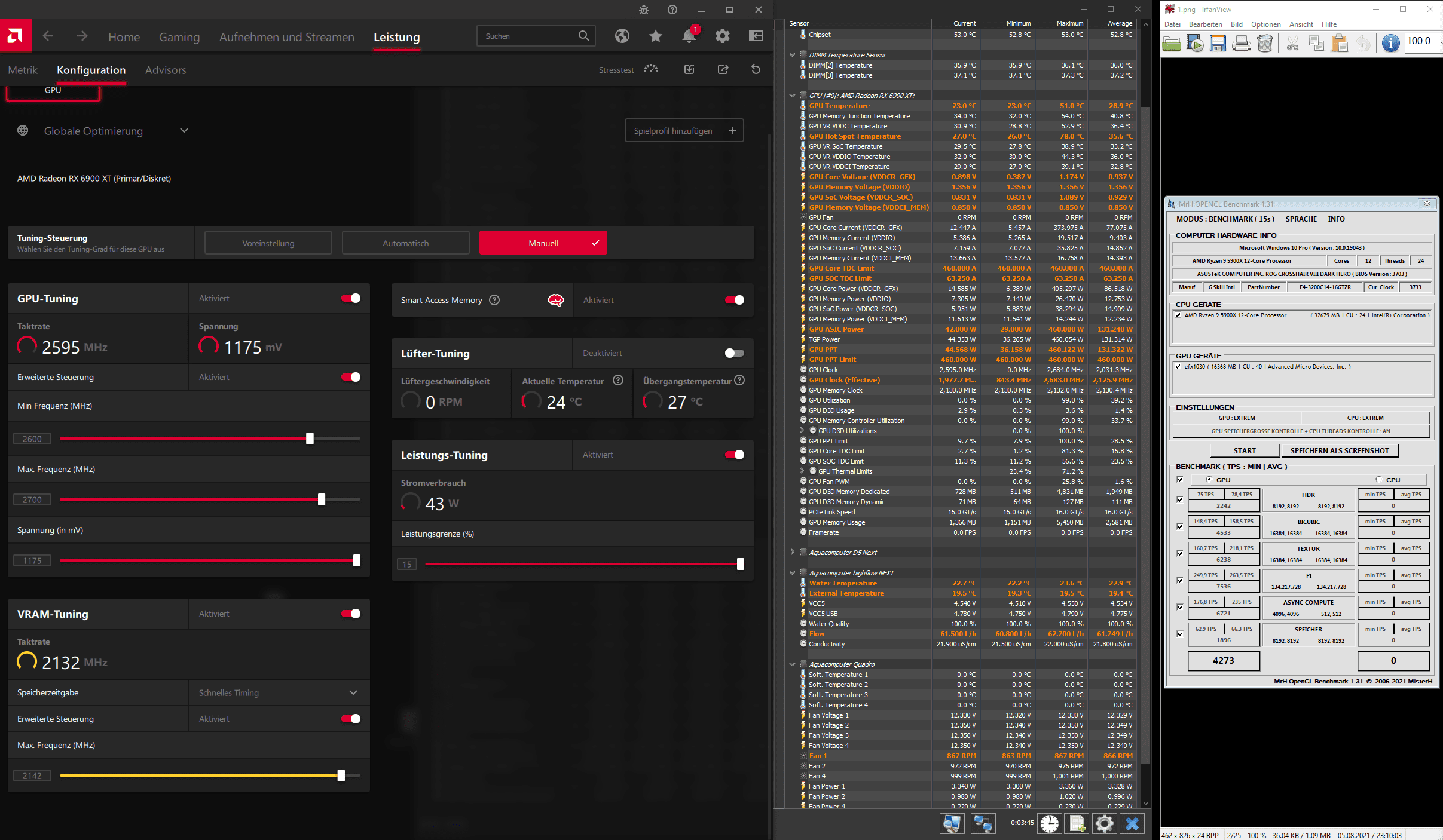
Task: Click GPU : EXTREM settings button
Action: [x=1237, y=418]
